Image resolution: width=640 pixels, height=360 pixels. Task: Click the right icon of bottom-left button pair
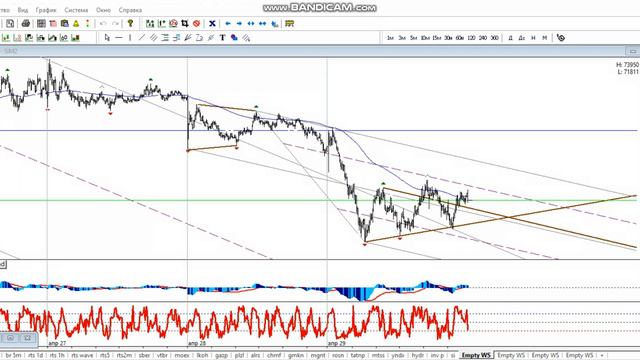click(x=27, y=338)
